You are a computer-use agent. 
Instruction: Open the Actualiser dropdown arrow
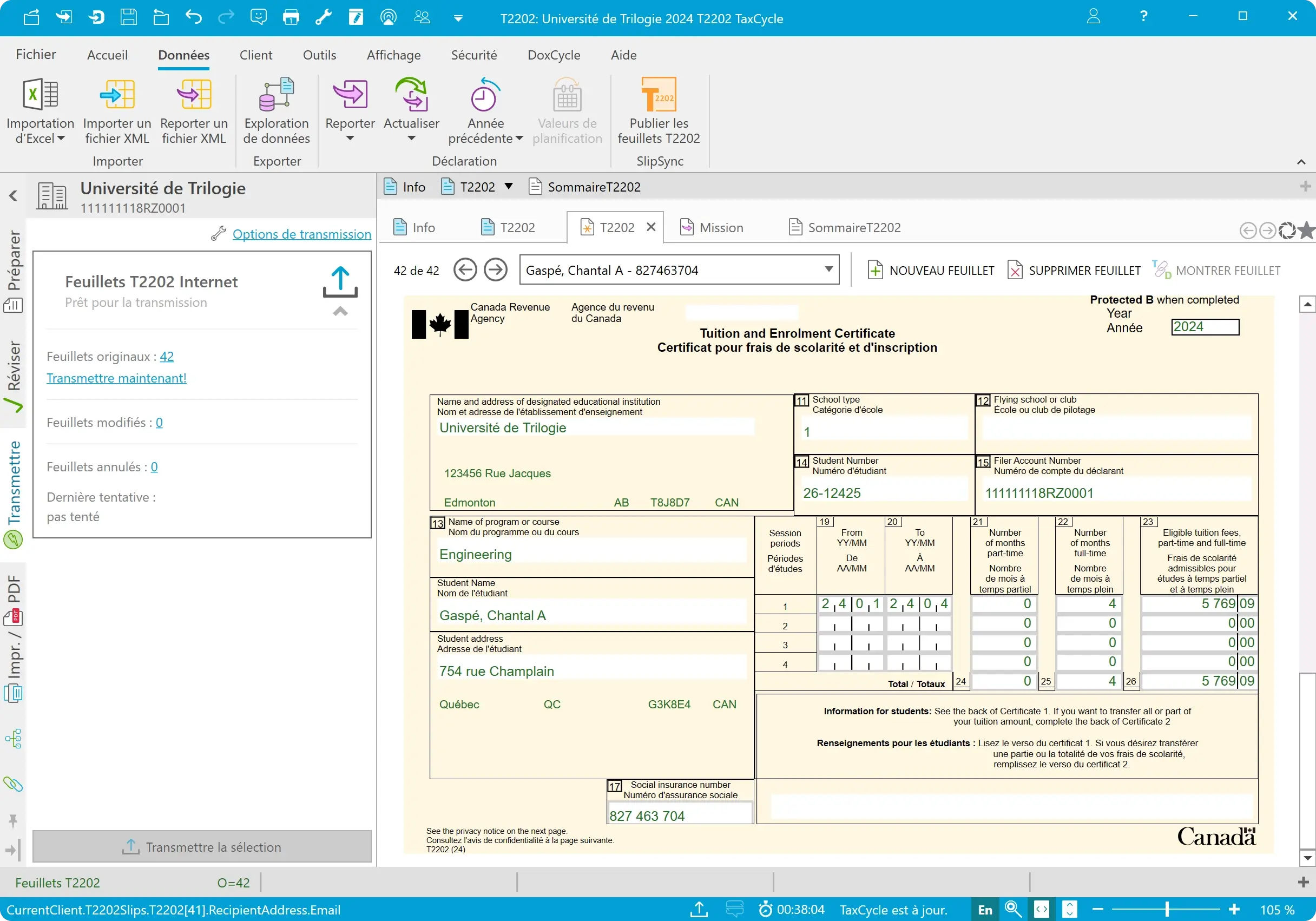[411, 139]
